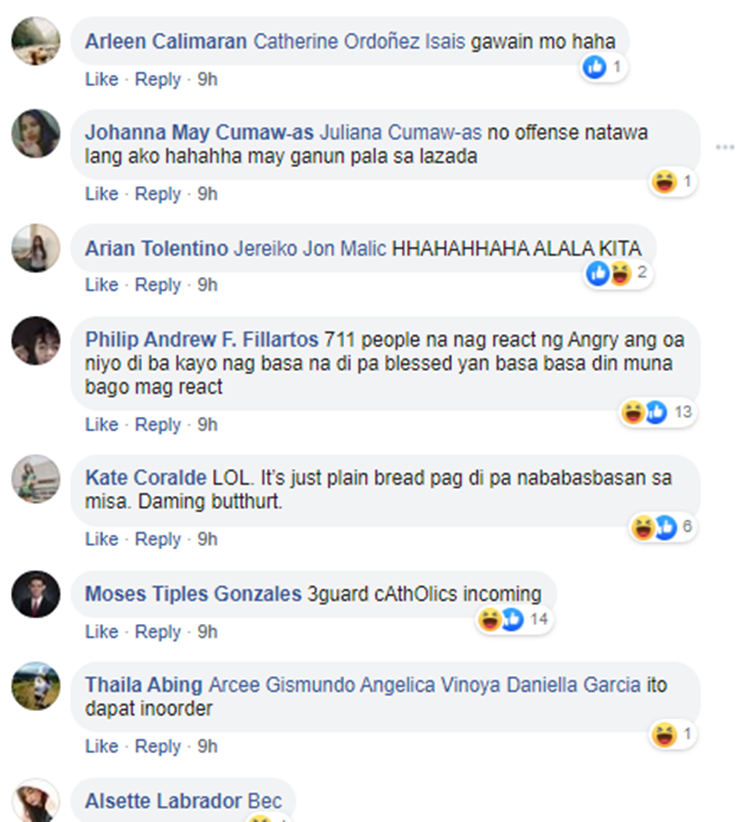View reactions on Arian Tolentino's comment
The width and height of the screenshot is (750, 822).
point(619,273)
